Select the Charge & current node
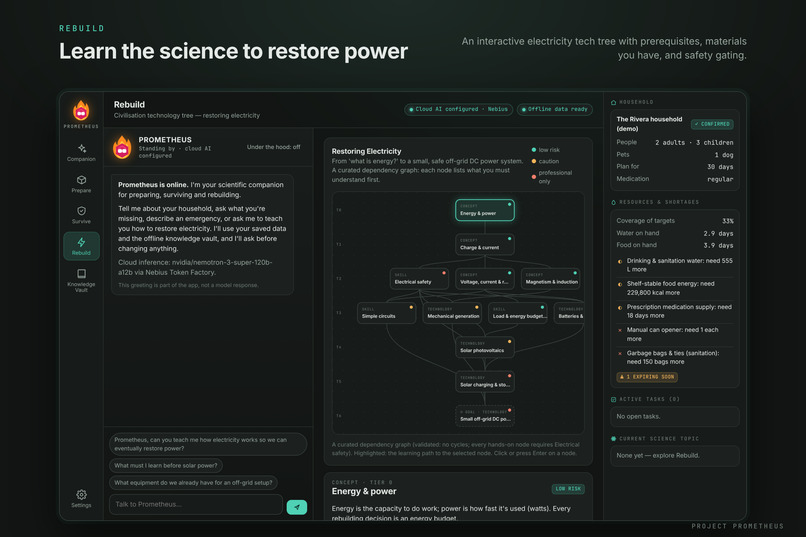Viewport: 806px width, 537px height. (485, 245)
